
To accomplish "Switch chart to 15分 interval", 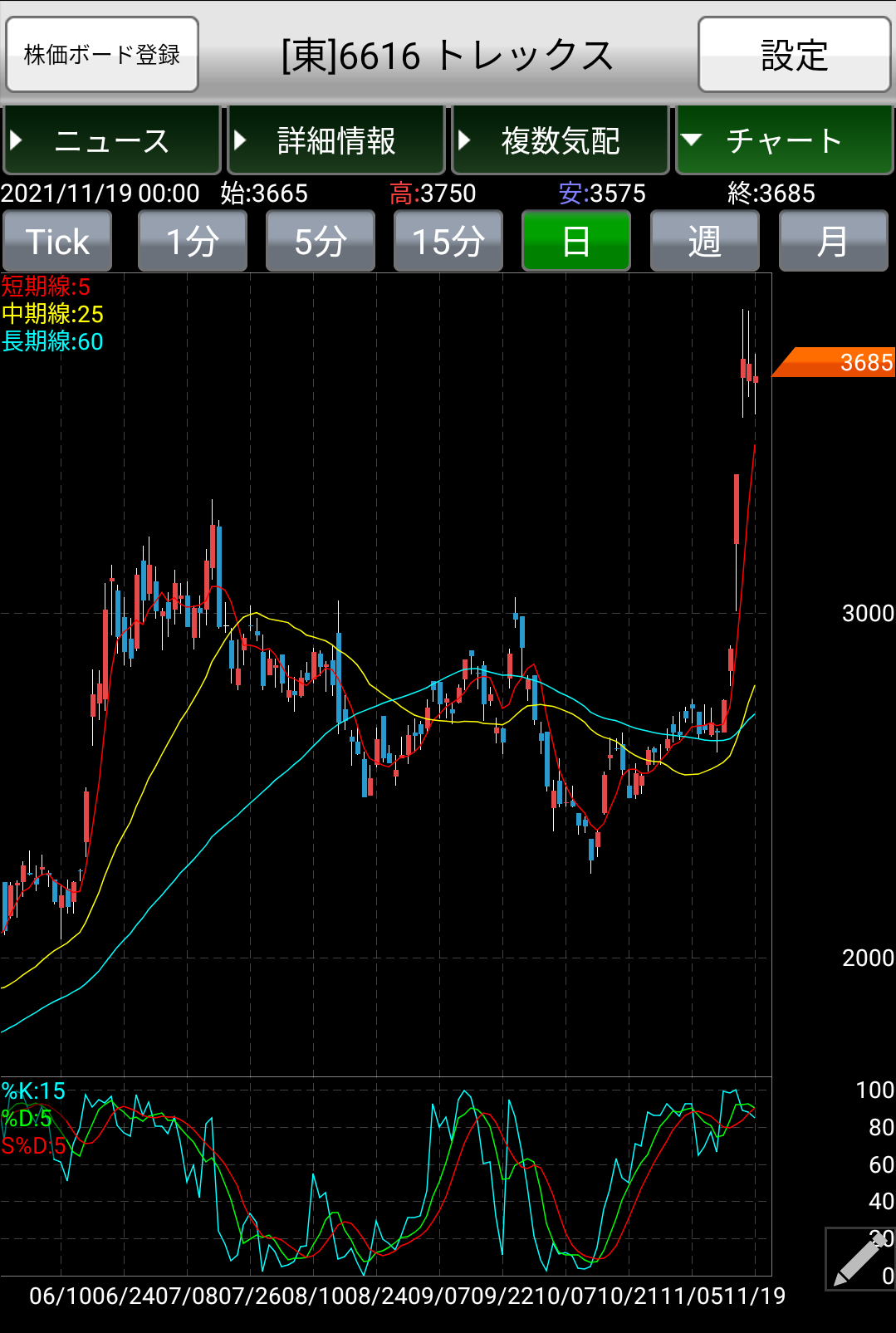I will pos(448,241).
